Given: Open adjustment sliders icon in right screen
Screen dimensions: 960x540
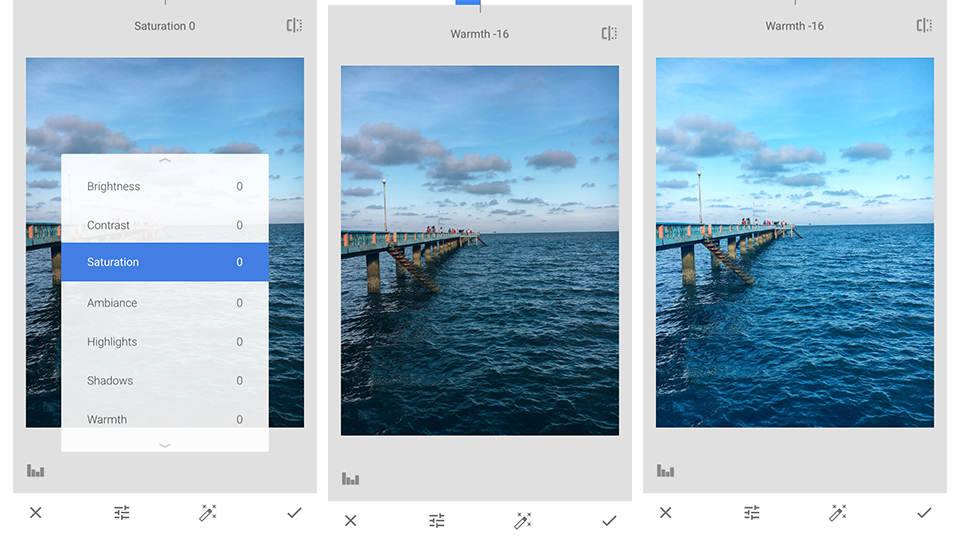Looking at the screenshot, I should pos(752,512).
